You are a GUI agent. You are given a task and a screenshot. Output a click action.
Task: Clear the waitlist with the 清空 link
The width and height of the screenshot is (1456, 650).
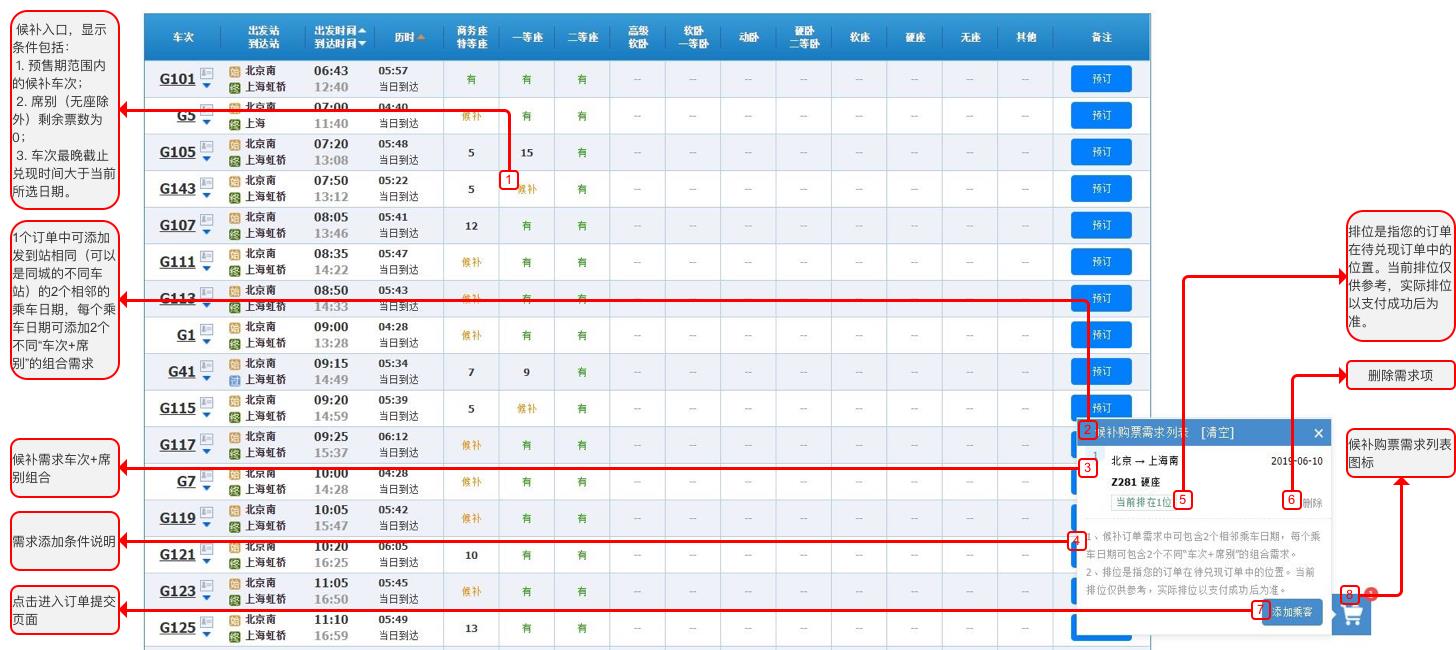[x=1218, y=433]
